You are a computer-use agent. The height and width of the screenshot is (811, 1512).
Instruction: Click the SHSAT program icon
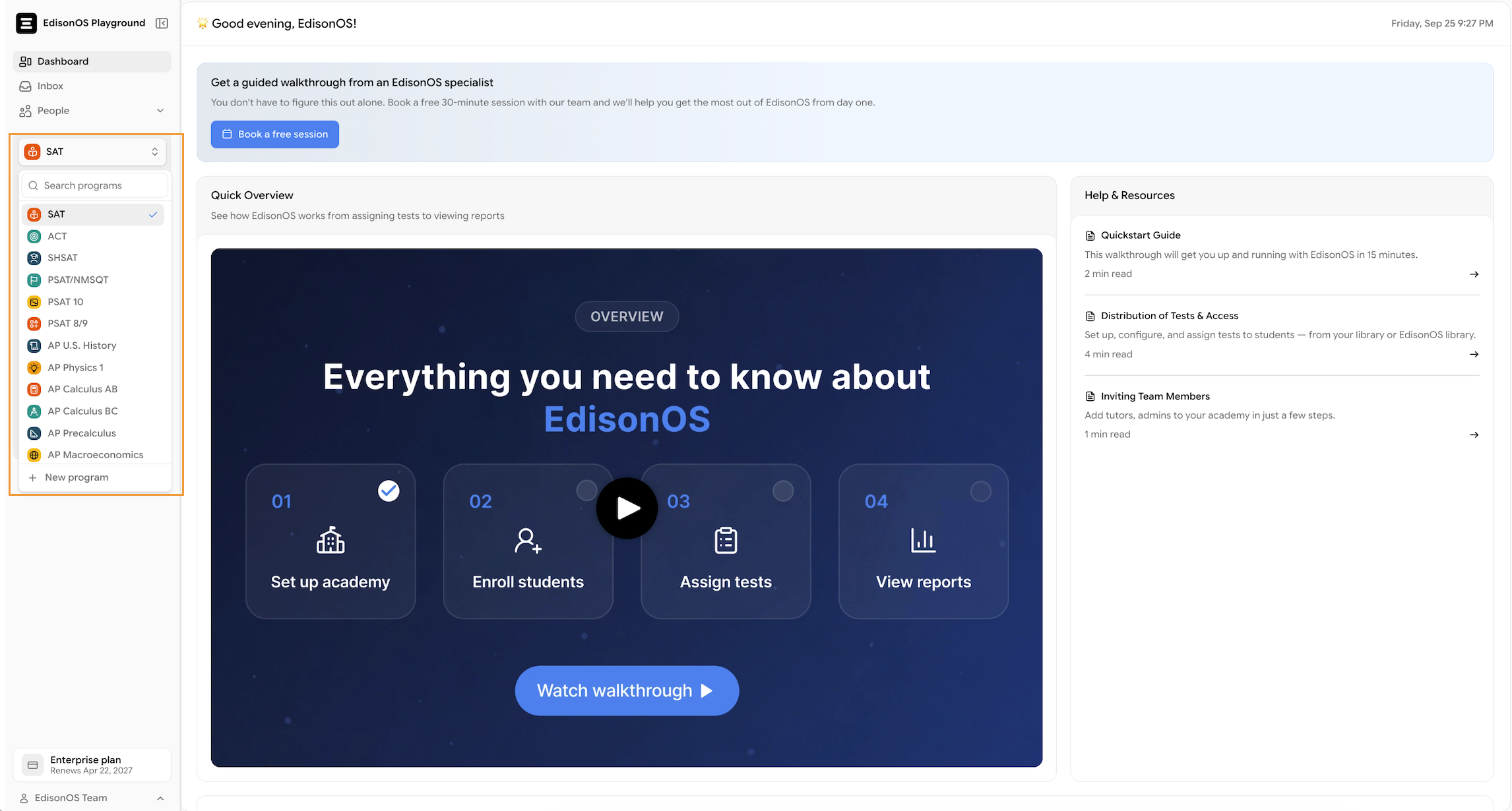click(34, 258)
